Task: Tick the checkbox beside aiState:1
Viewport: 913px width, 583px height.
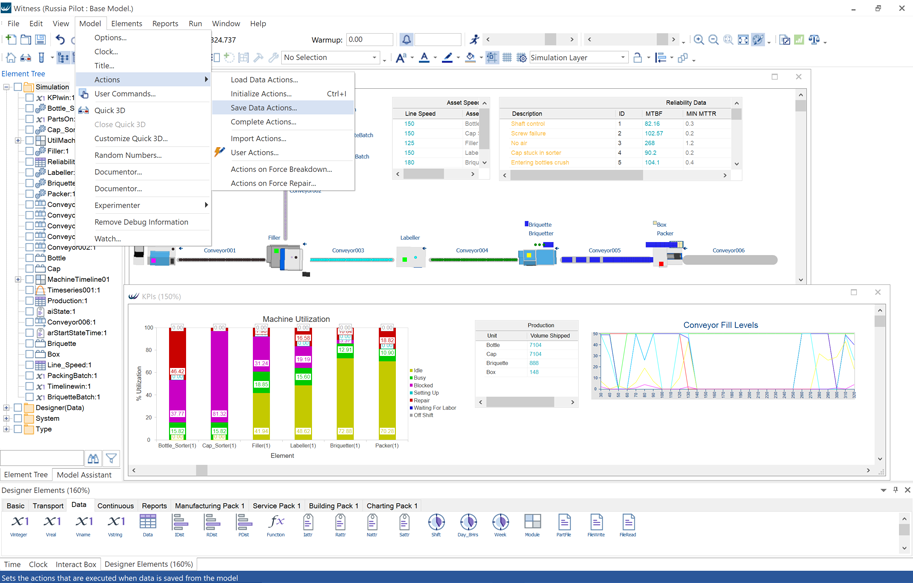Action: point(29,312)
